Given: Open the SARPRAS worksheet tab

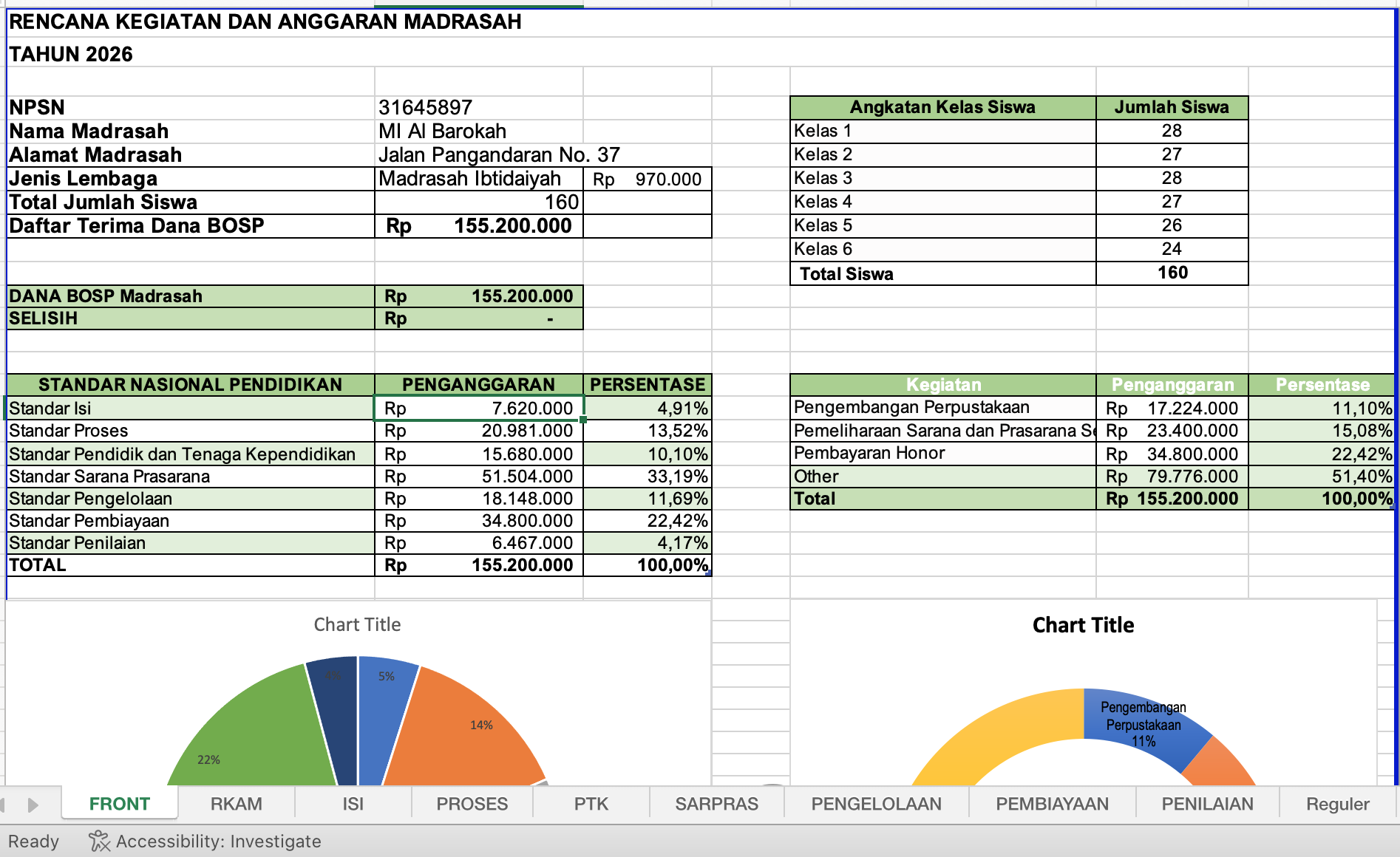Looking at the screenshot, I should 716,804.
